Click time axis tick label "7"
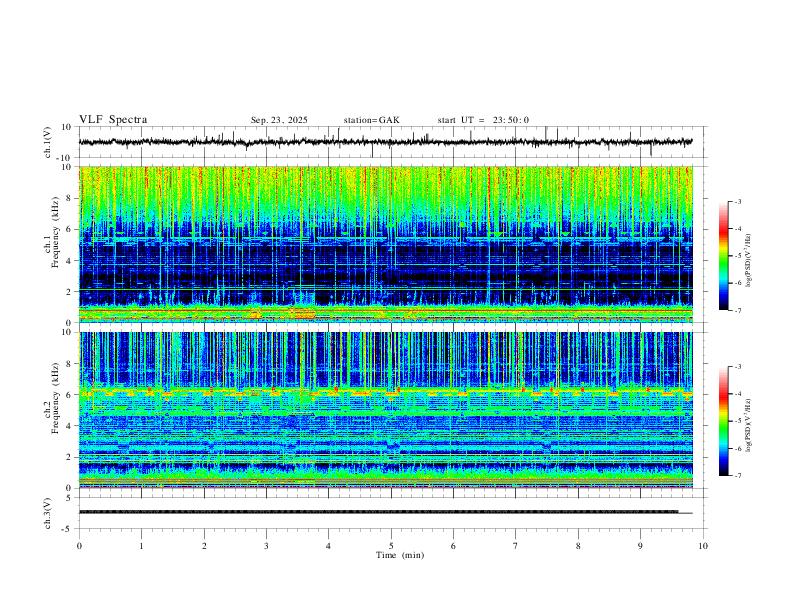The height and width of the screenshot is (612, 792). [516, 546]
